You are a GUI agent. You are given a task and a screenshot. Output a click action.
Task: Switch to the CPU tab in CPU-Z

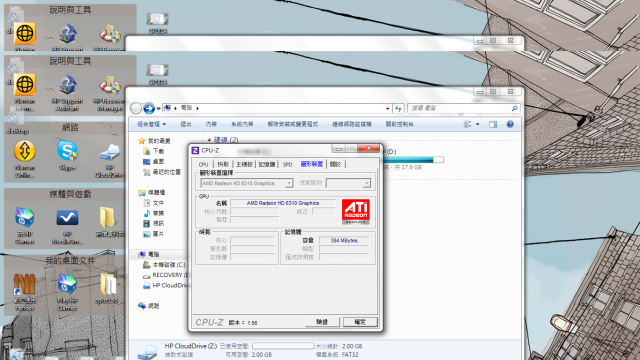click(x=203, y=164)
